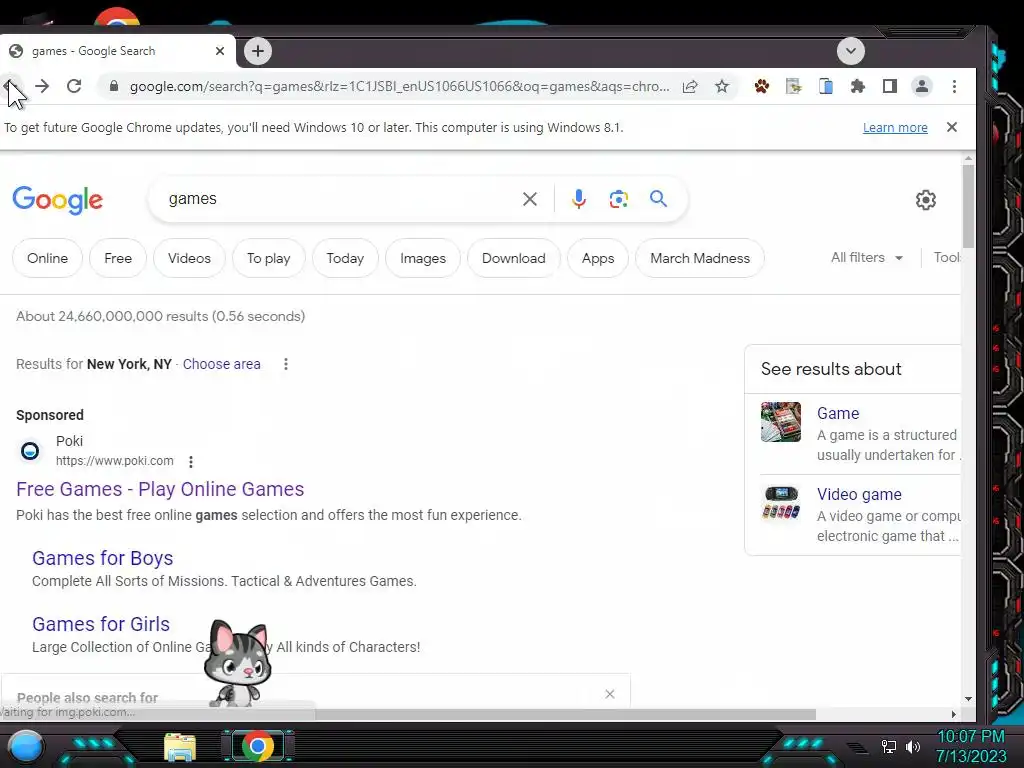Expand the tab search dropdown arrow
Screen dimensions: 1024x768
(x=850, y=51)
